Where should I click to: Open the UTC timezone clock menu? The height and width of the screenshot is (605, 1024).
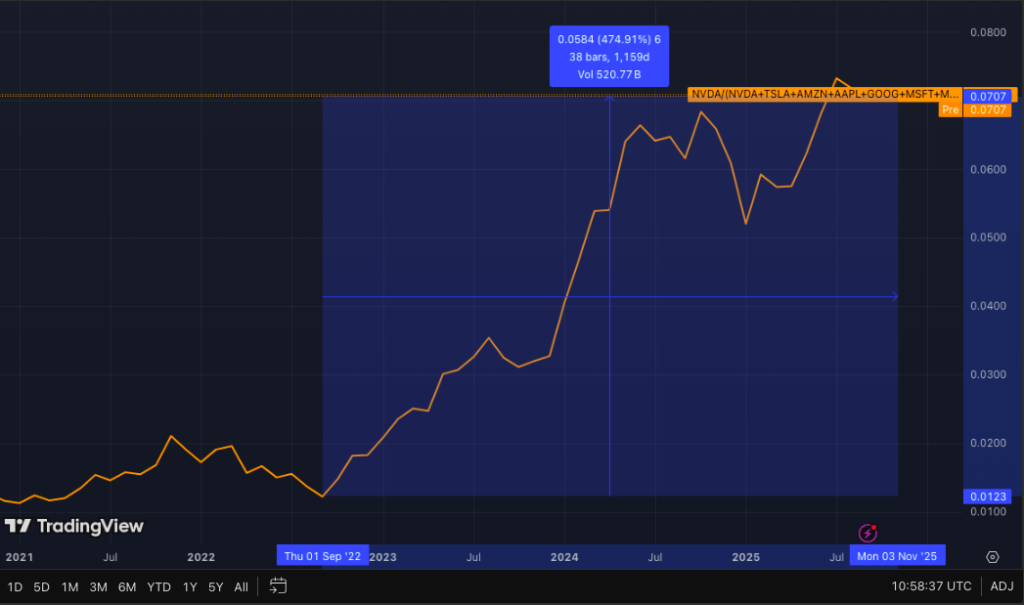pos(929,587)
